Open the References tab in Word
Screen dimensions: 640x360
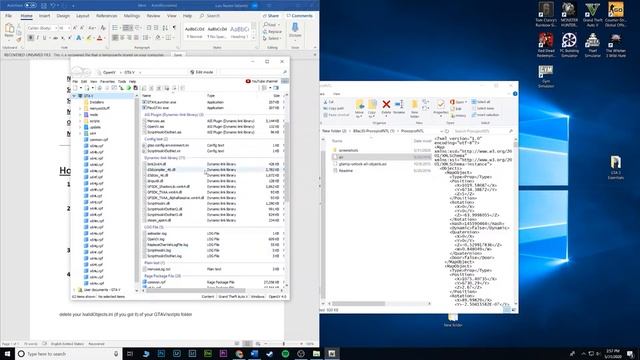tap(107, 16)
